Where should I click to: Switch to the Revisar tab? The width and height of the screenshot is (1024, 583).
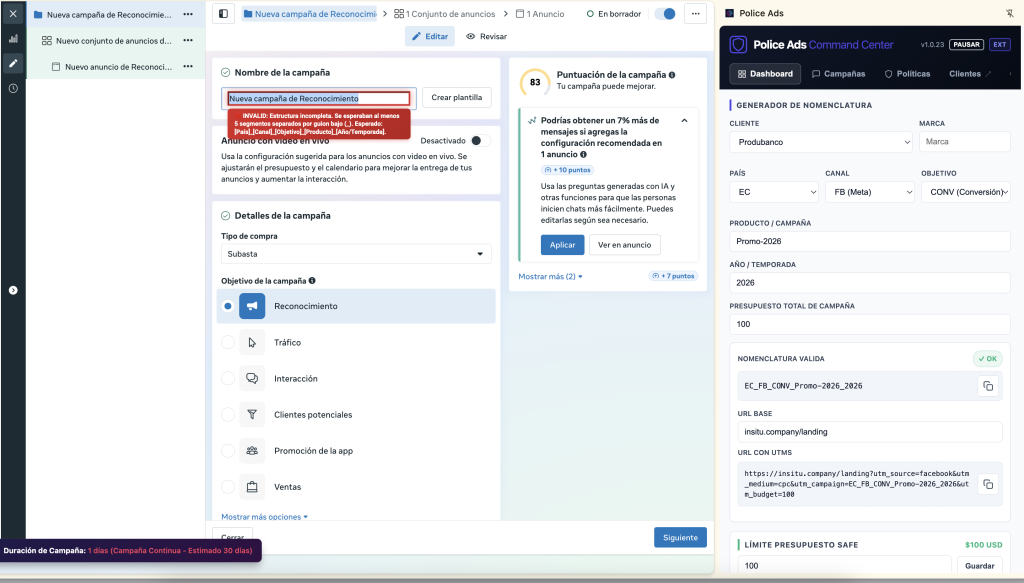(x=487, y=37)
